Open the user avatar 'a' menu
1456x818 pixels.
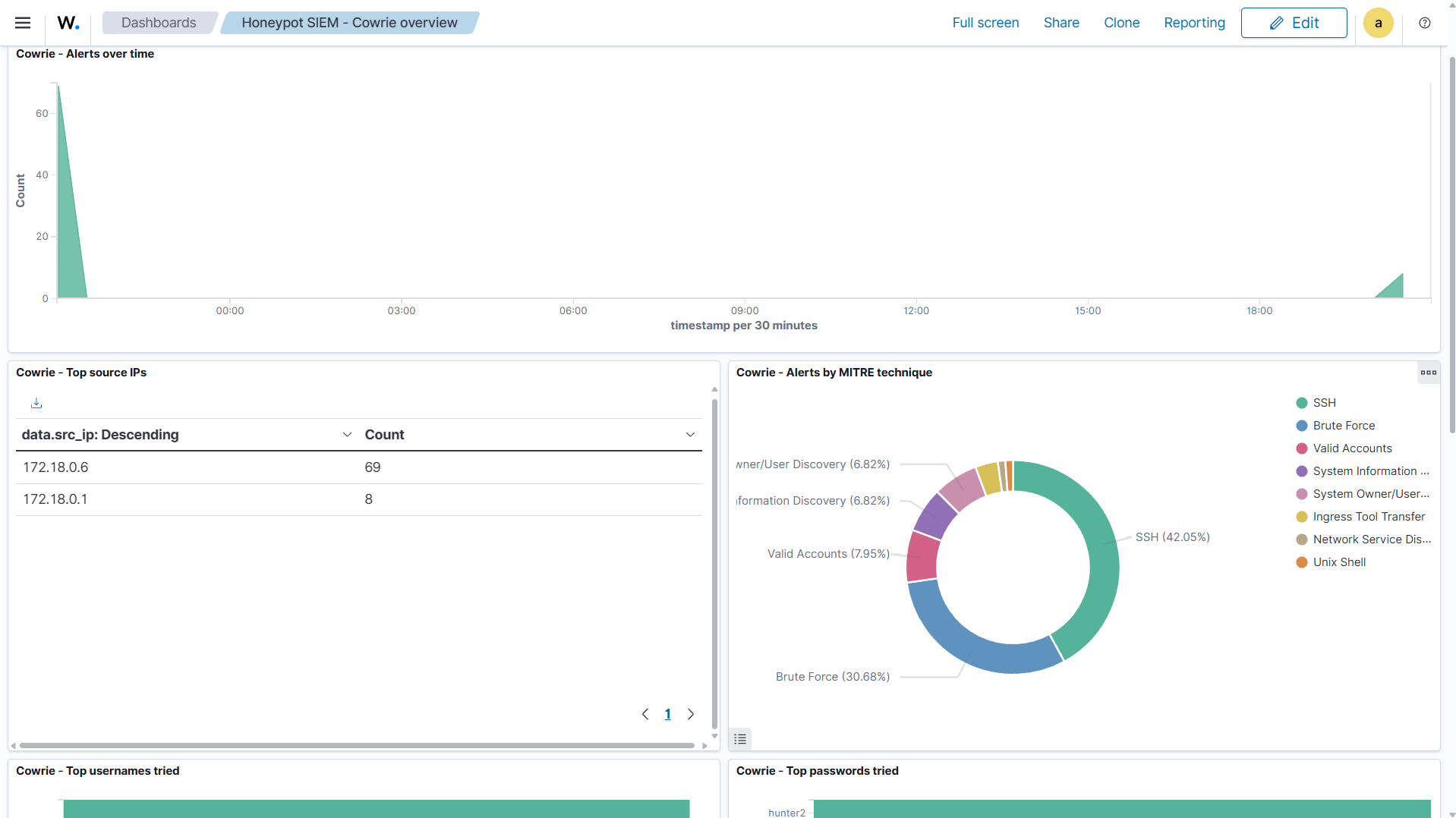[x=1378, y=23]
